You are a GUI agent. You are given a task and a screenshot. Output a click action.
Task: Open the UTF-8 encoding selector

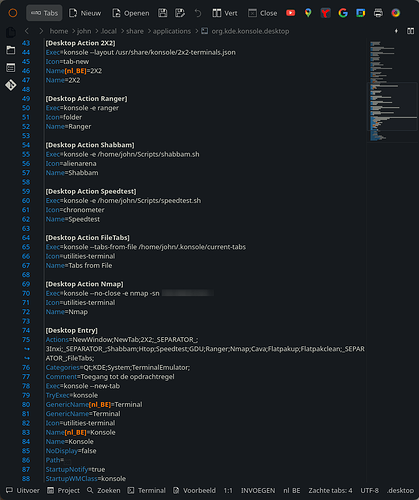(369, 490)
